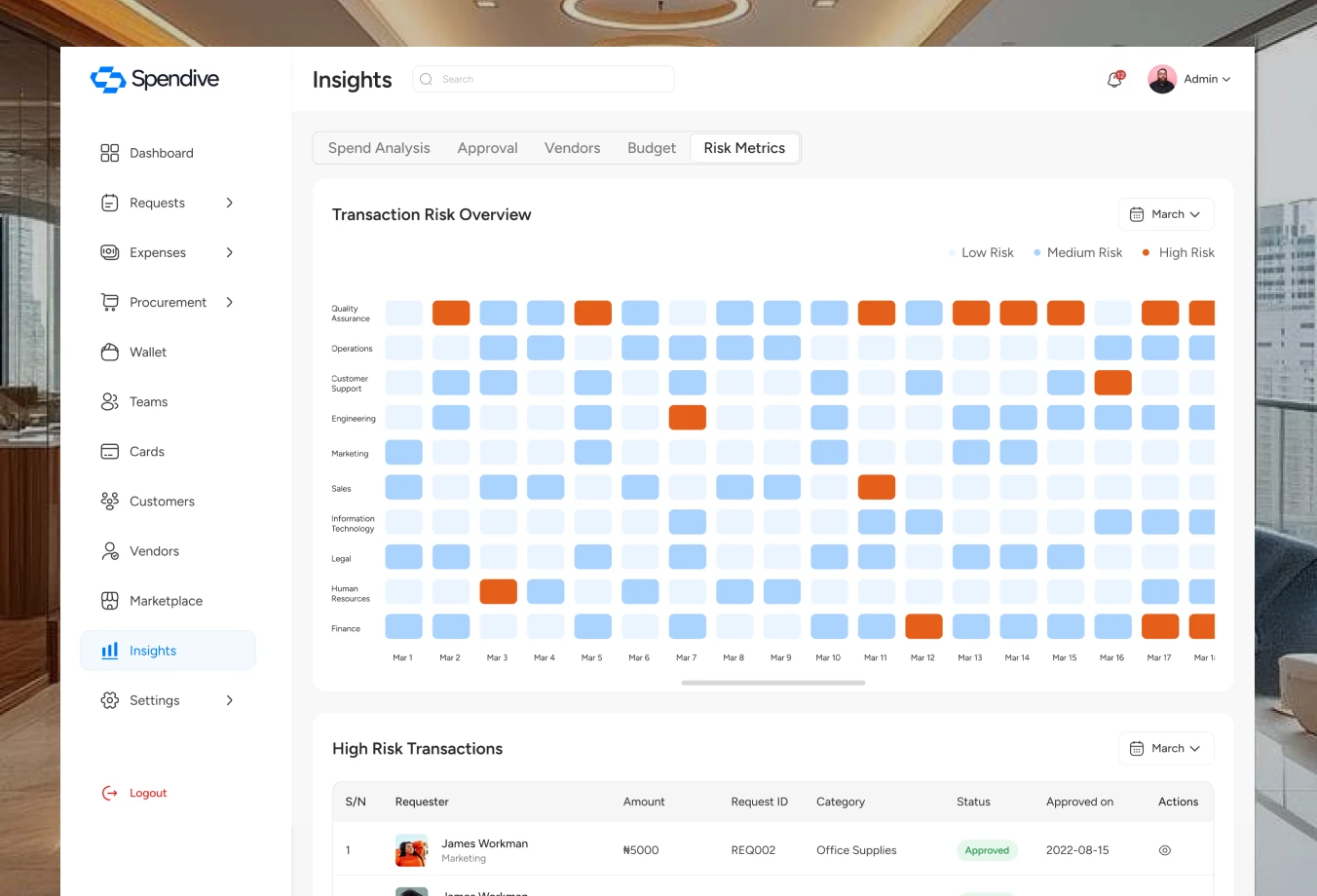Click the Customers sidebar icon
The width and height of the screenshot is (1317, 896).
click(110, 501)
